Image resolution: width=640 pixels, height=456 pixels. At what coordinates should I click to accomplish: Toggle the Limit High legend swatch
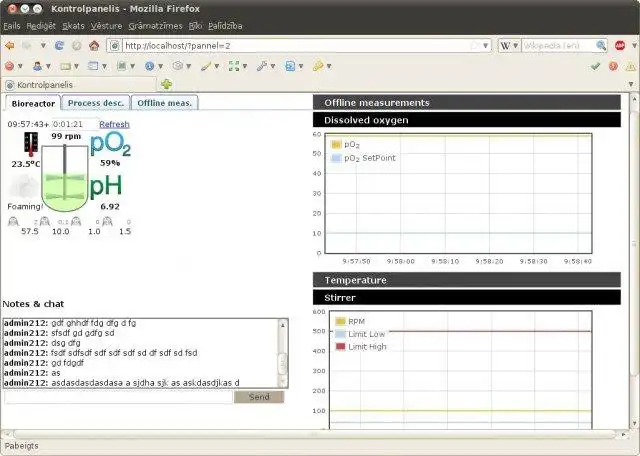(x=340, y=347)
